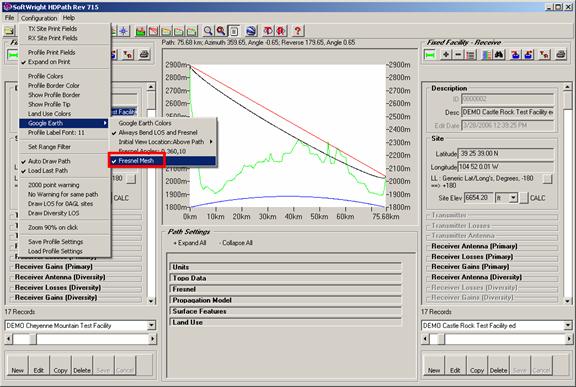Viewport: 576px width, 387px height.
Task: Click the blue globe Google Earth icon
Action: (x=251, y=31)
